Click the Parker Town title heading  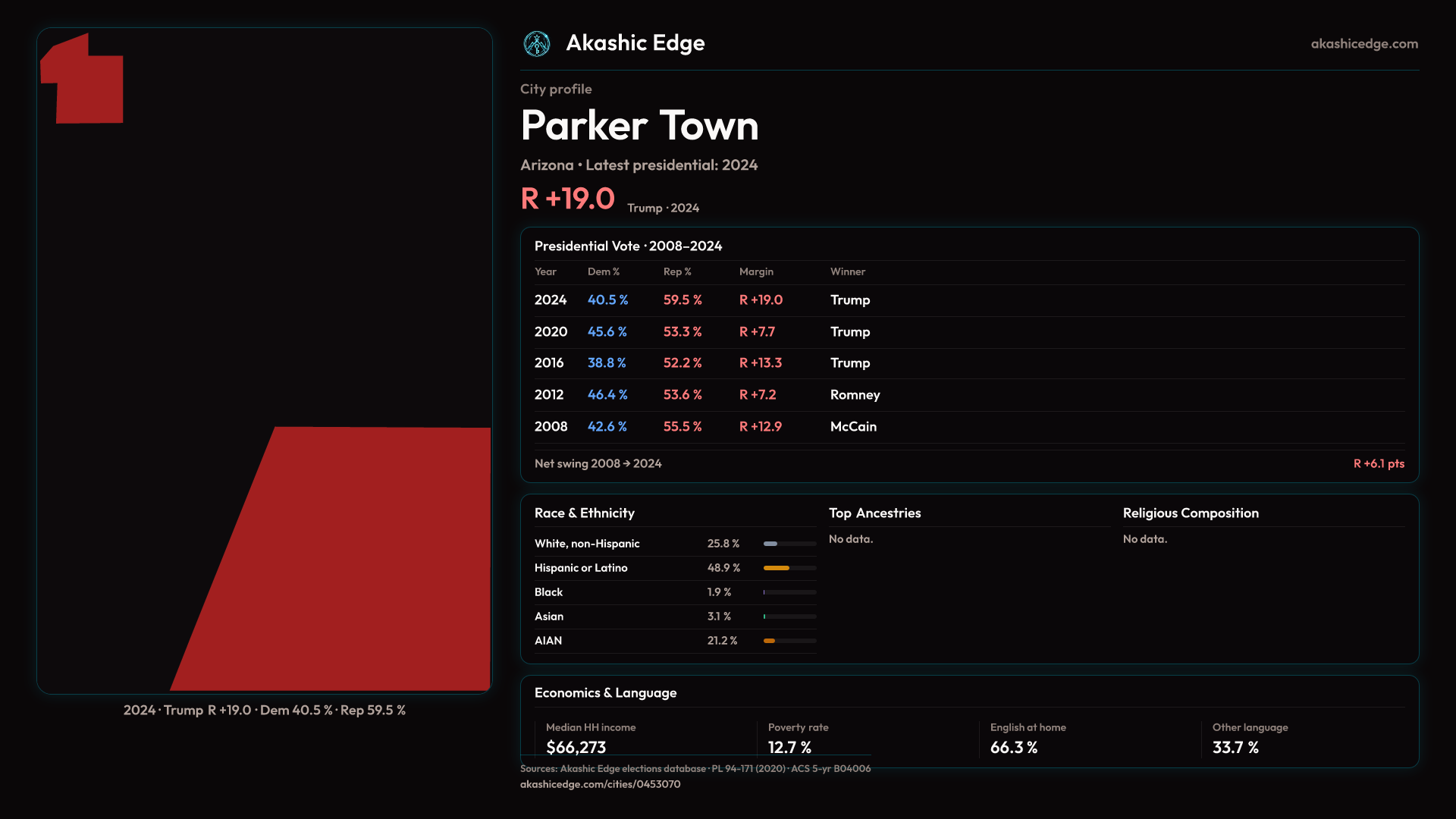[639, 126]
